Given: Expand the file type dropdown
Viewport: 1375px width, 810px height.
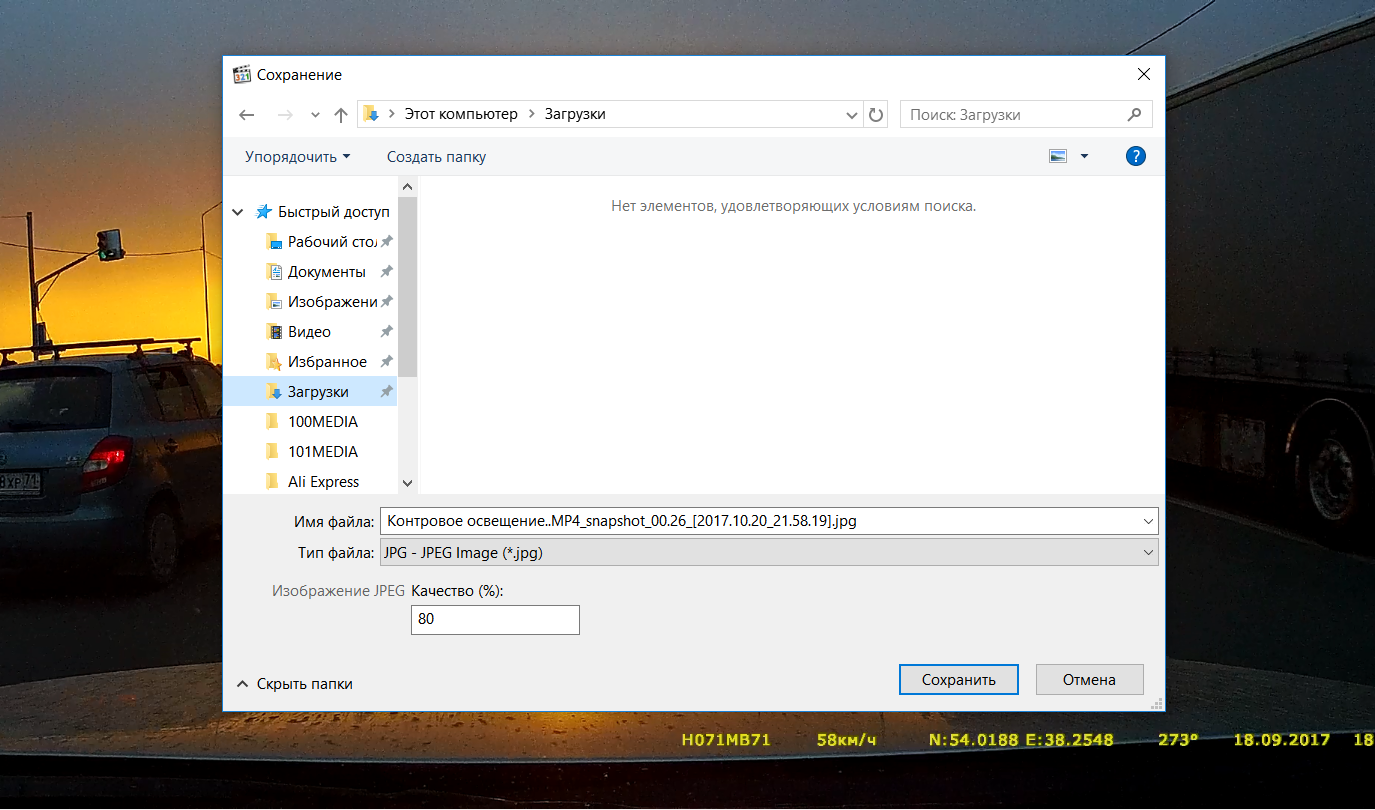Looking at the screenshot, I should (1146, 552).
